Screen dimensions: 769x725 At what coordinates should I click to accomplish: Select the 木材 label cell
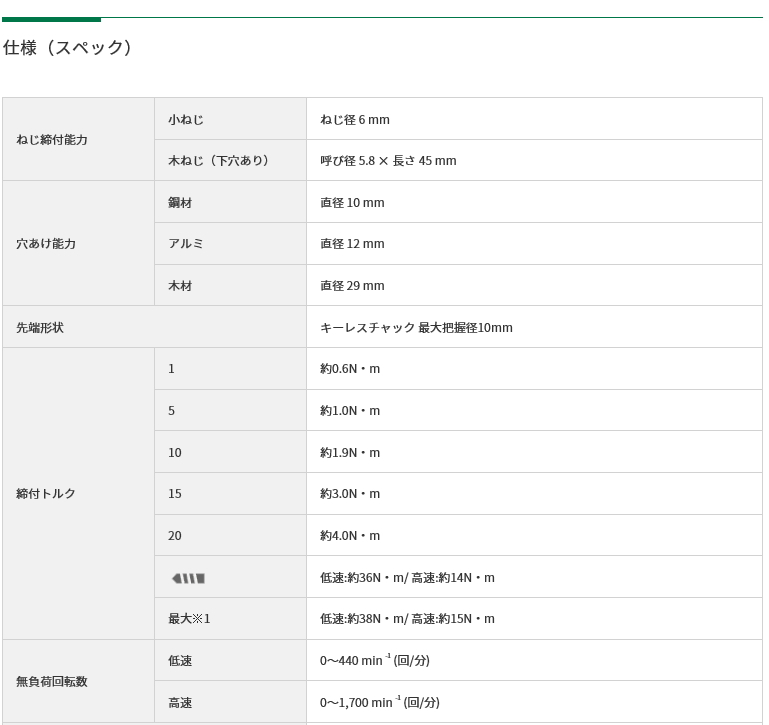coord(180,286)
